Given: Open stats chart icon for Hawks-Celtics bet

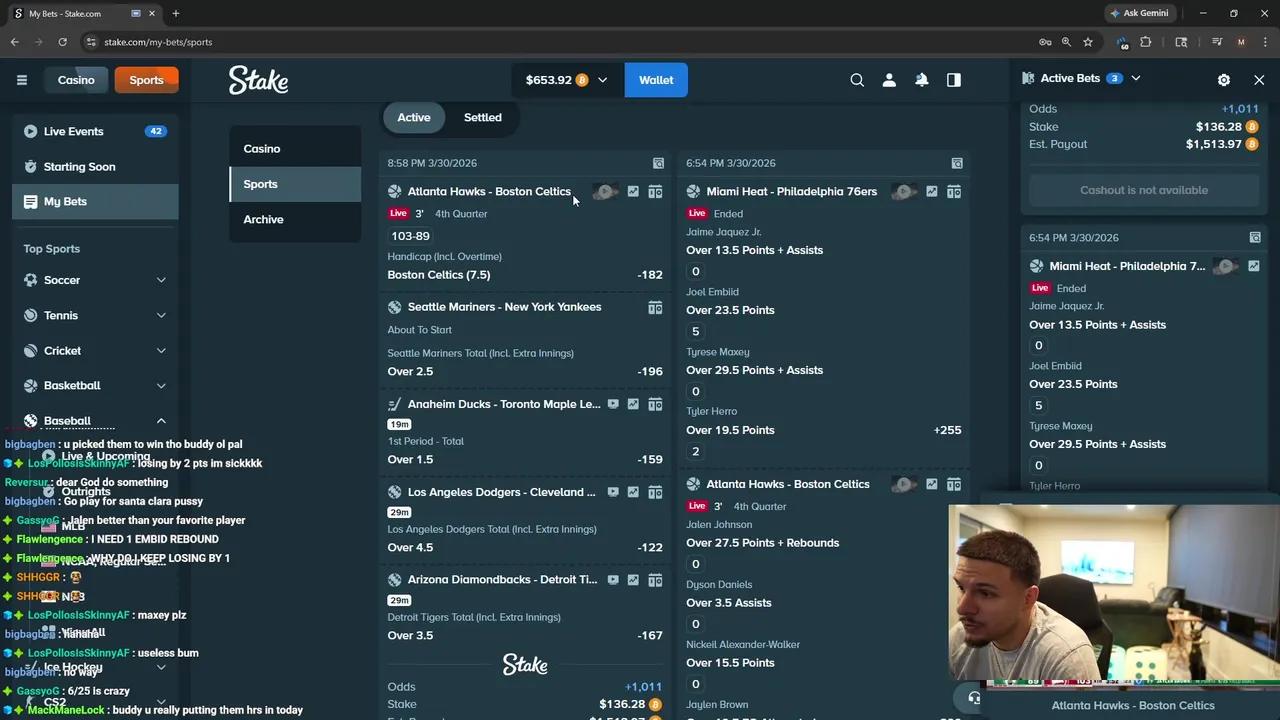Looking at the screenshot, I should click(x=633, y=191).
